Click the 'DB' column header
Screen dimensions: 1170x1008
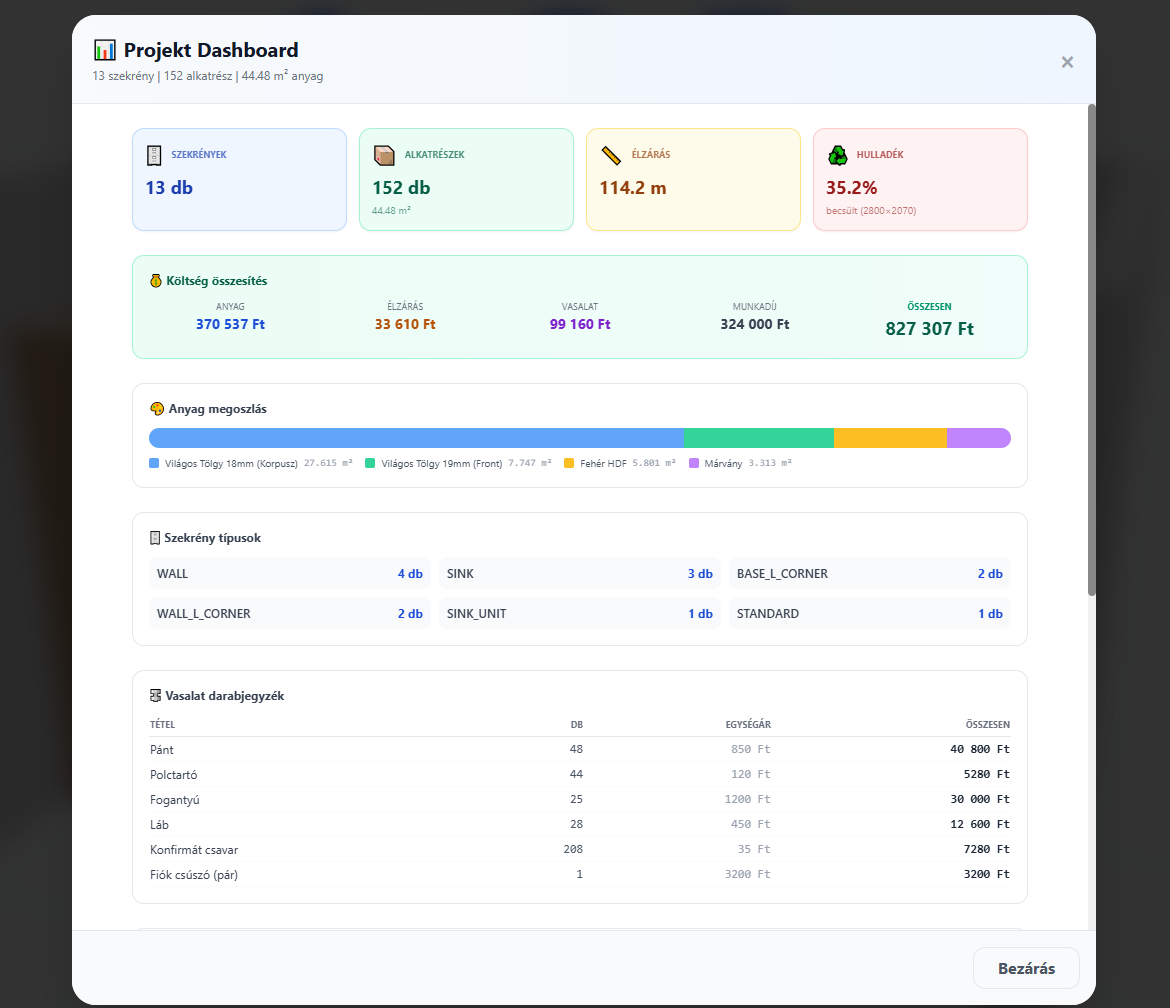pyautogui.click(x=577, y=724)
